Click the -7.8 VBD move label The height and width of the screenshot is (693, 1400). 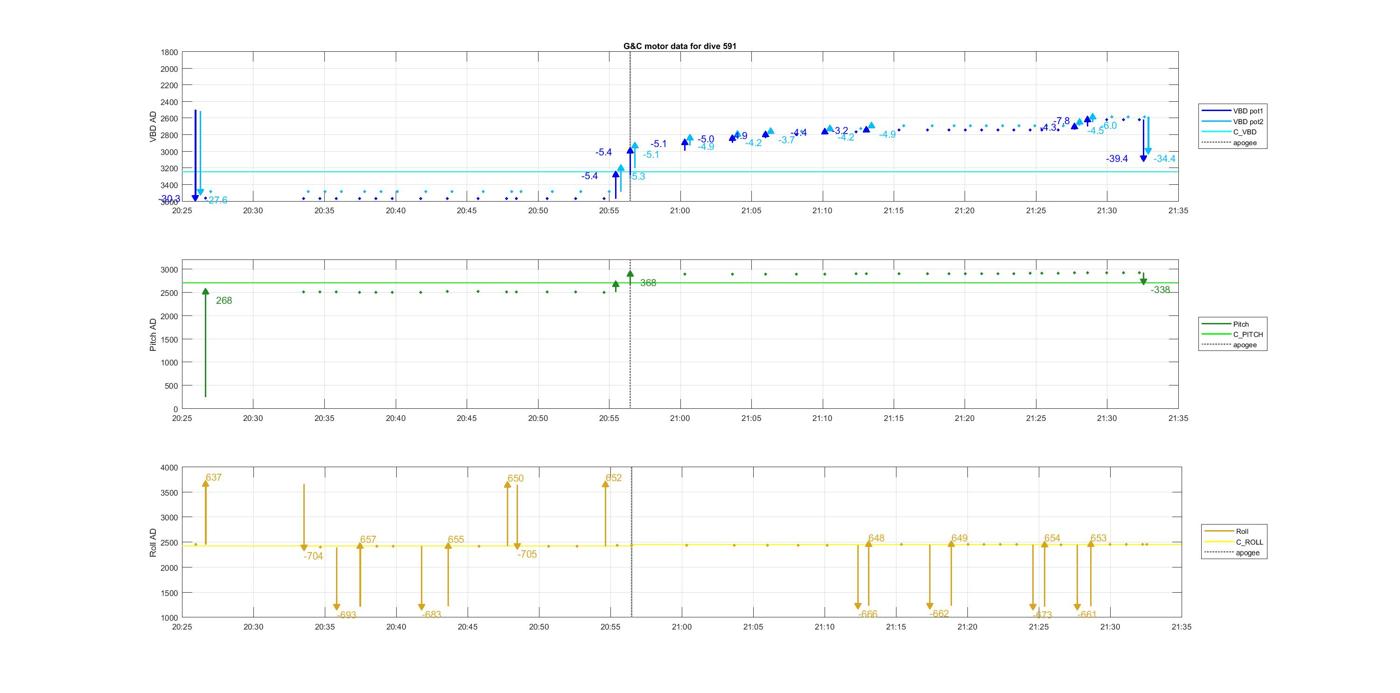(1061, 121)
